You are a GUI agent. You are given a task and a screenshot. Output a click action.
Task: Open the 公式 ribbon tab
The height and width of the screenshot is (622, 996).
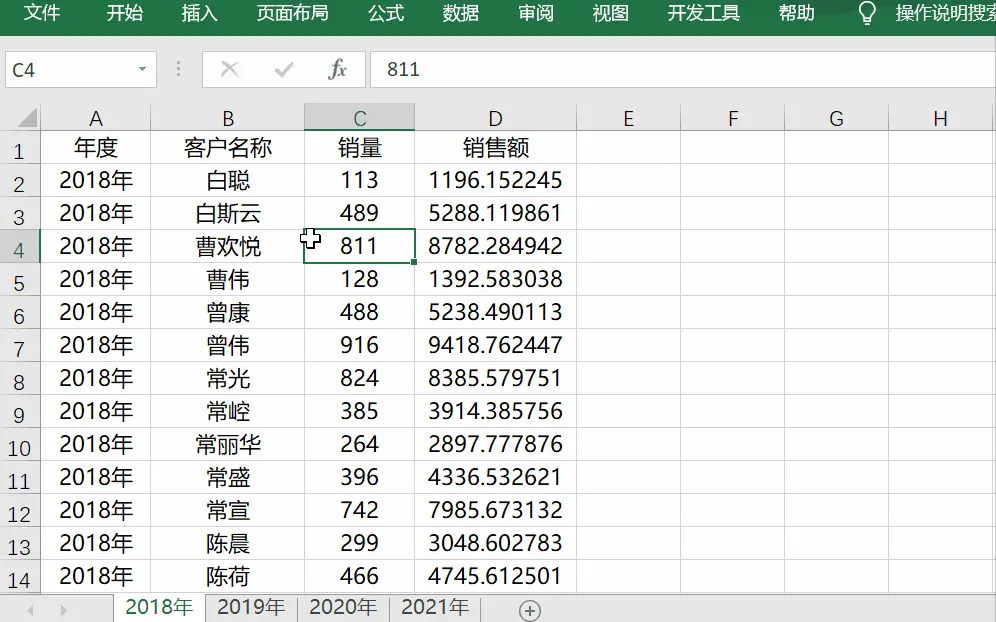click(x=386, y=13)
